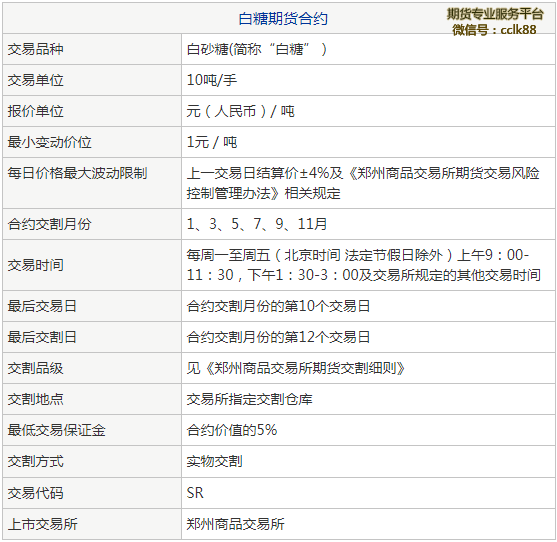The height and width of the screenshot is (542, 557).
Task: Open the 郑州商品交易所期货交割细则 reference text
Action: 305,368
